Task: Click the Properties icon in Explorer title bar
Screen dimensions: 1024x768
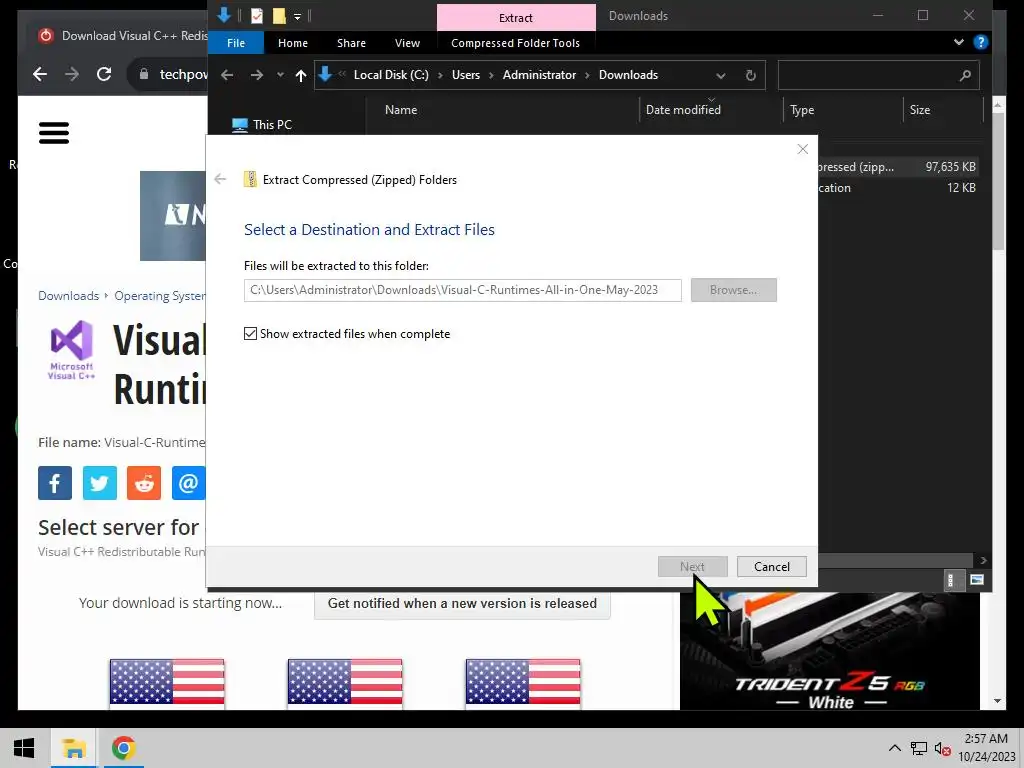Action: [257, 16]
